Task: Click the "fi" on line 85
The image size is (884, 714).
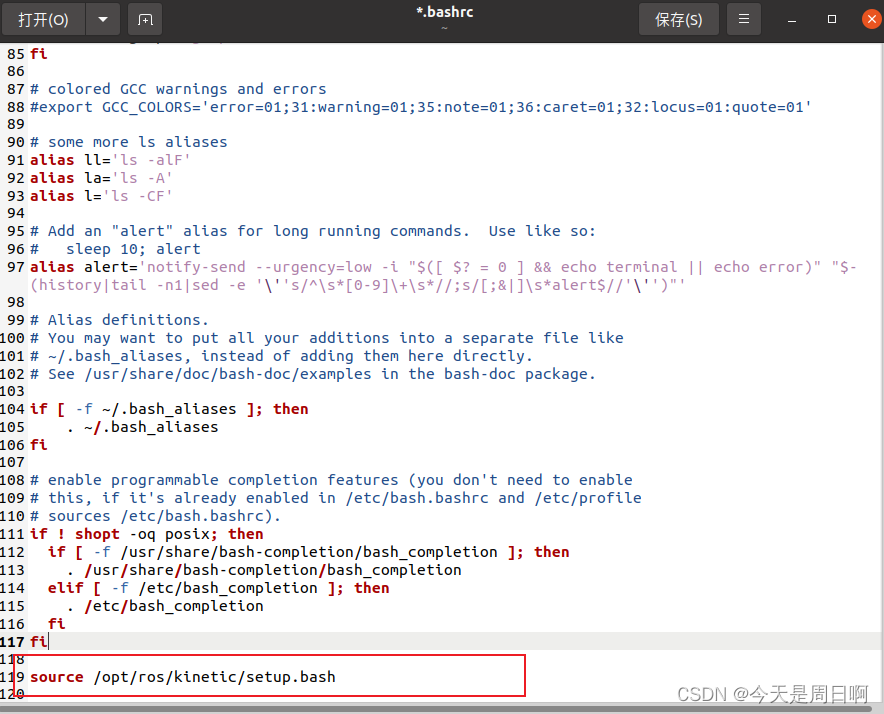Action: click(38, 54)
